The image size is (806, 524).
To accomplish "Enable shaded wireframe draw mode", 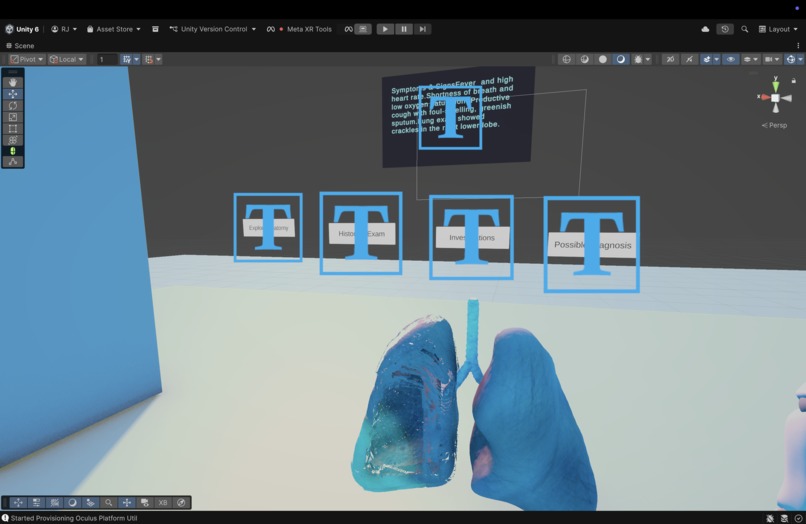I will [x=584, y=59].
